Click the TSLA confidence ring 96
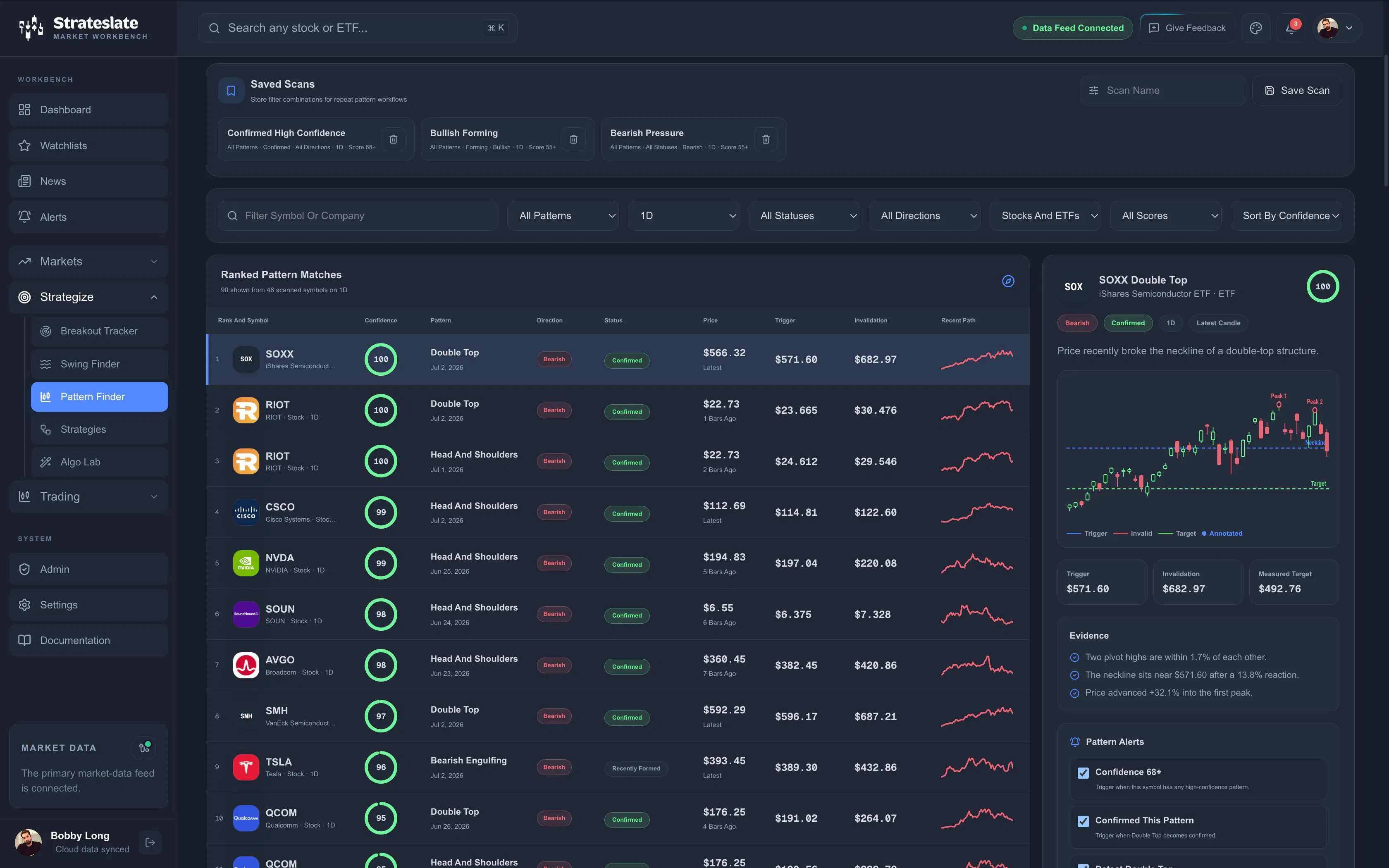This screenshot has height=868, width=1389. 381,768
